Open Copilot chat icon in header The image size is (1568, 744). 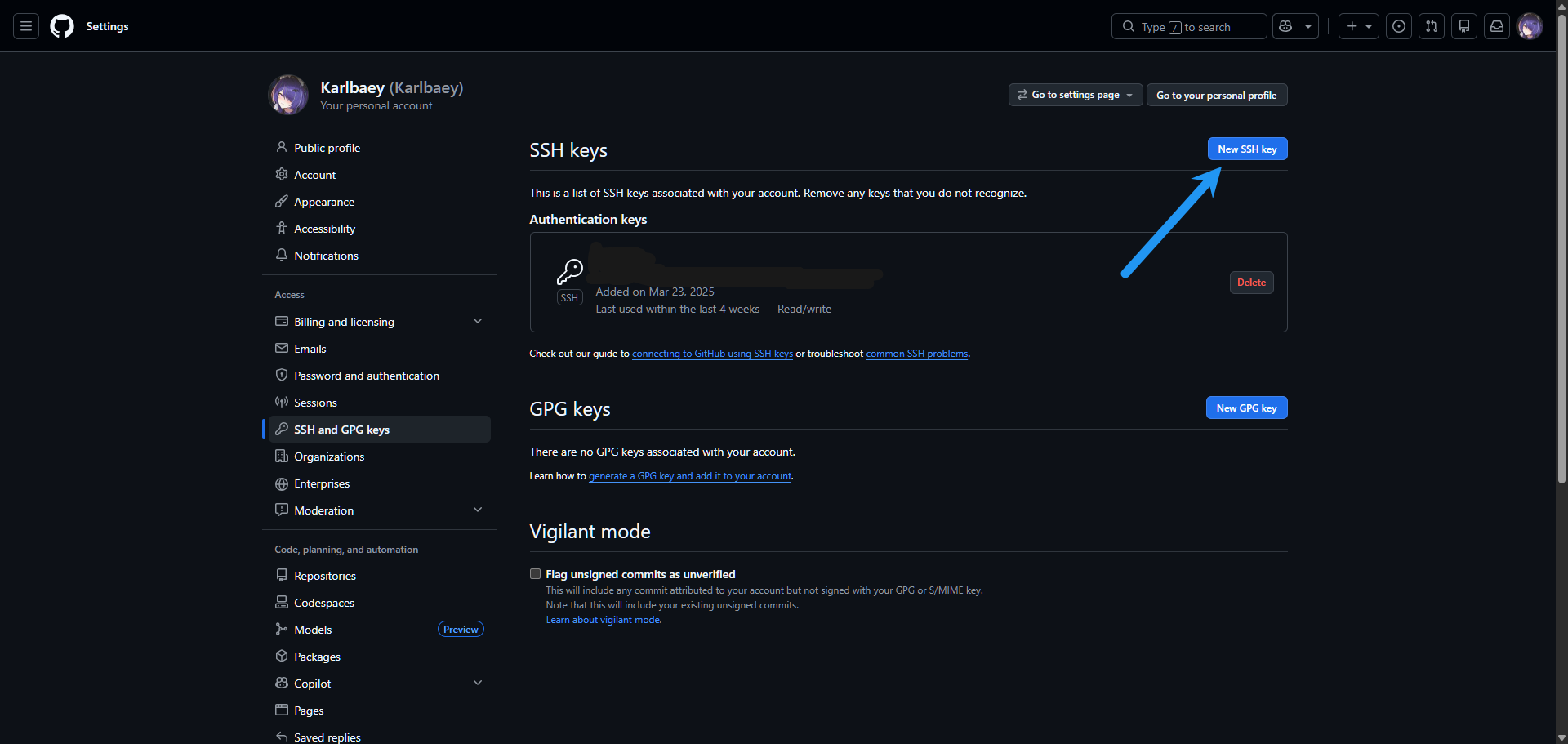[x=1285, y=26]
